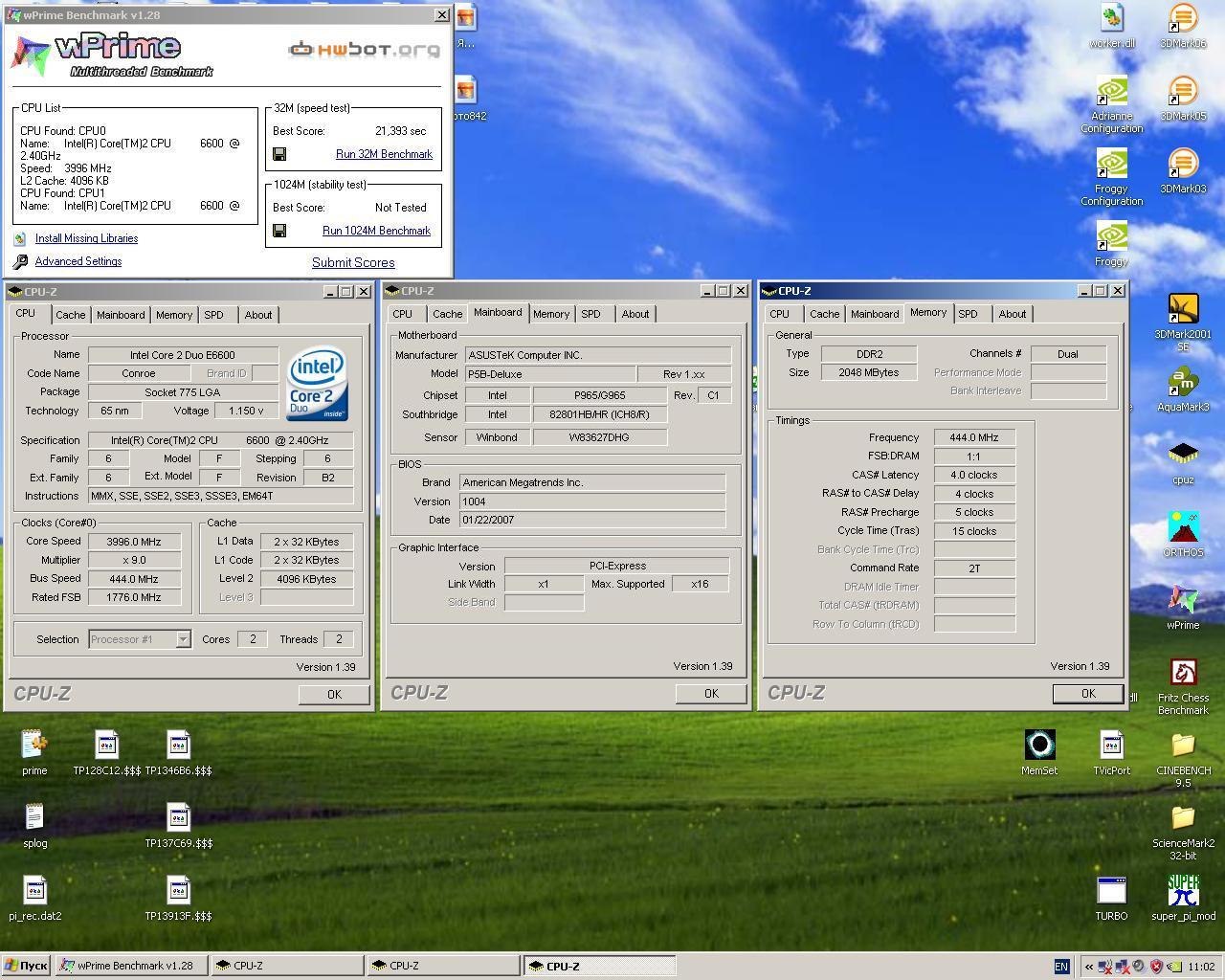Open the Start menu (Пуск)
Viewport: 1225px width, 980px height.
(26, 967)
